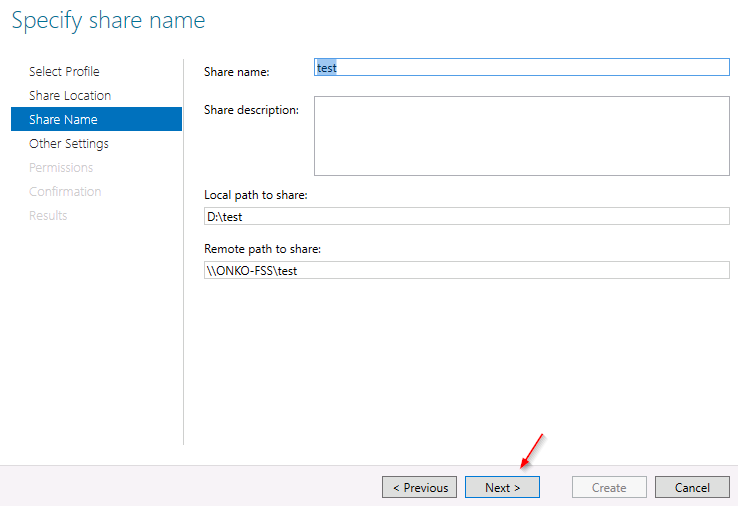Click in the Share name field containing test
The image size is (738, 506).
tap(521, 67)
